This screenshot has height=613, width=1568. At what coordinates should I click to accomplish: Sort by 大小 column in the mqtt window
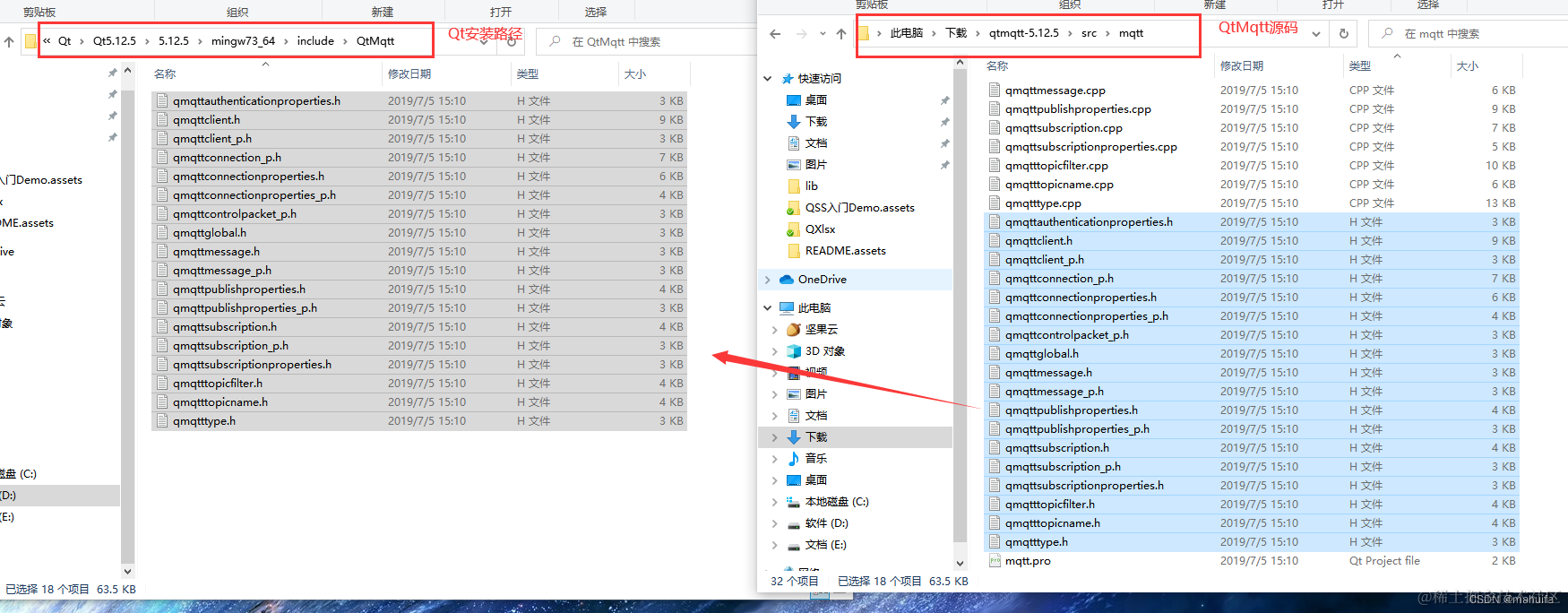pos(1468,66)
